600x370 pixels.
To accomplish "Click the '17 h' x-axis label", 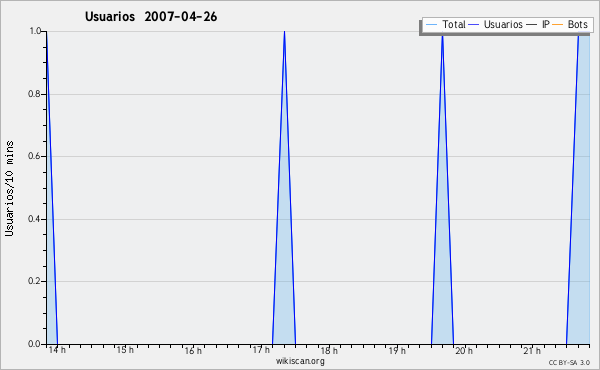I will [261, 350].
